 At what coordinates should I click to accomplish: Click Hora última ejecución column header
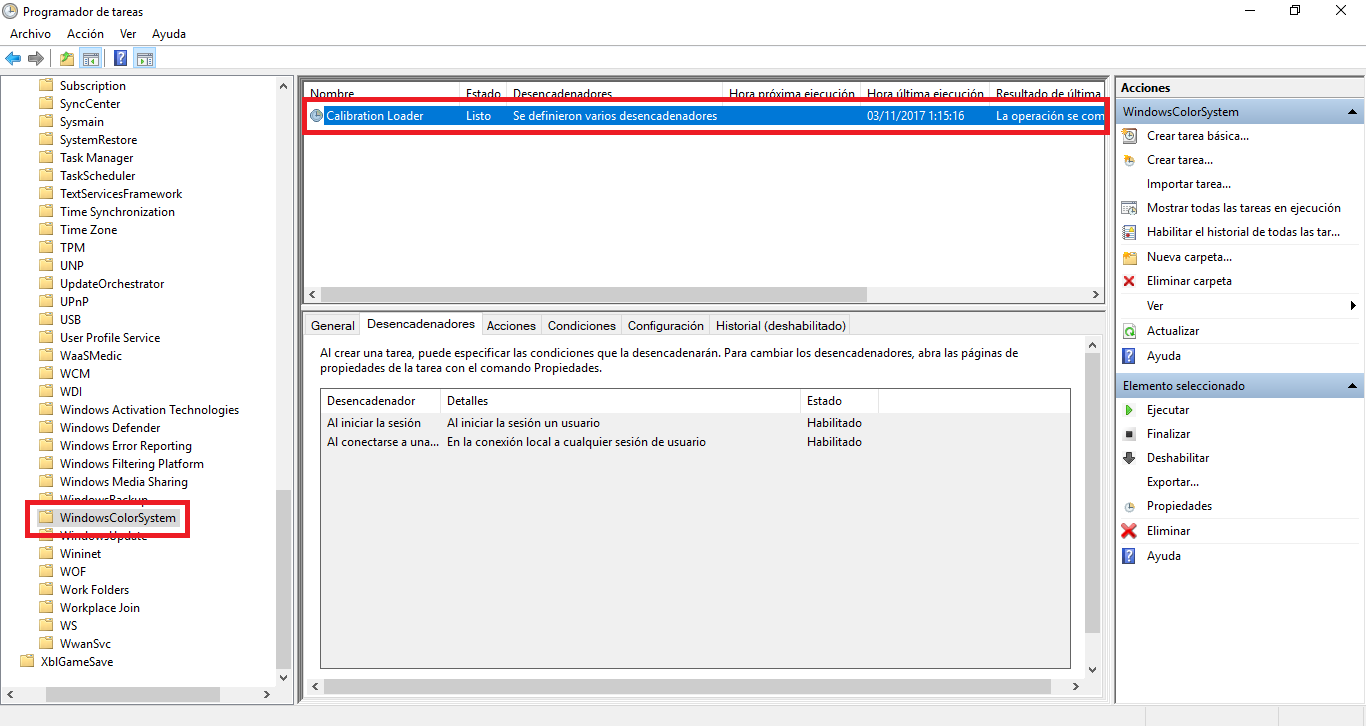pyautogui.click(x=925, y=93)
